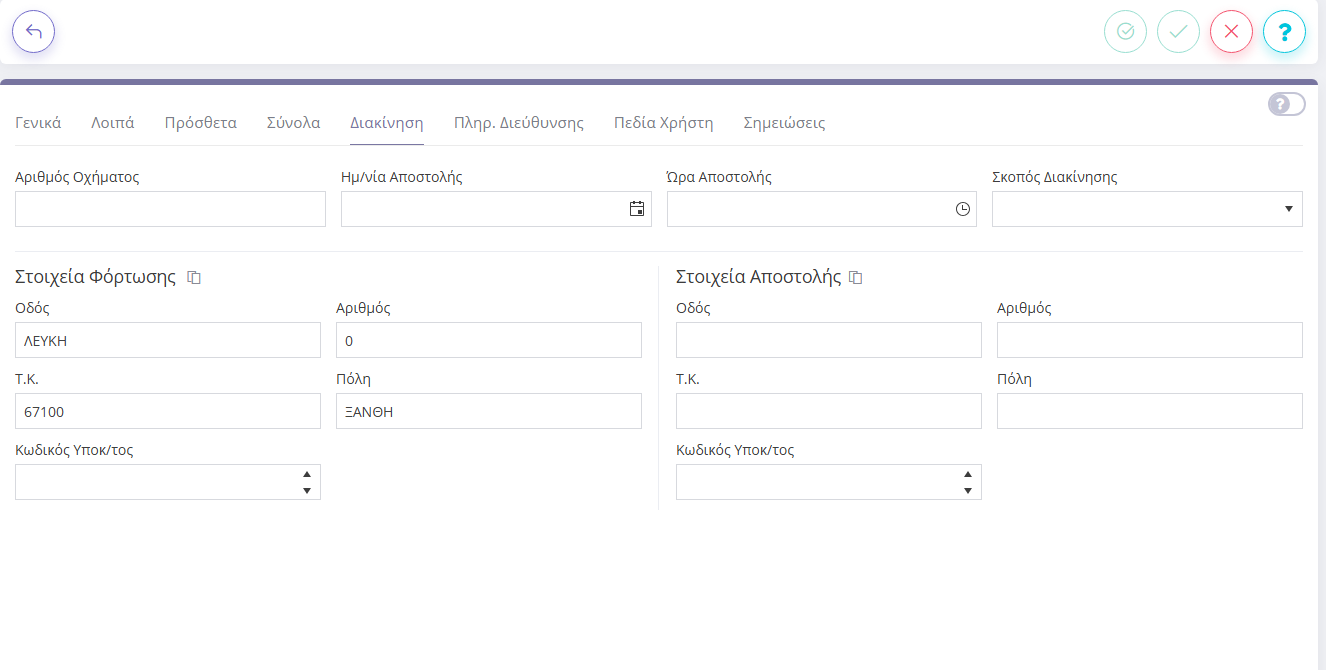Viewport: 1326px width, 670px height.
Task: Click the Οδός field under Στοιχεία Αποστολής
Action: pyautogui.click(x=828, y=340)
